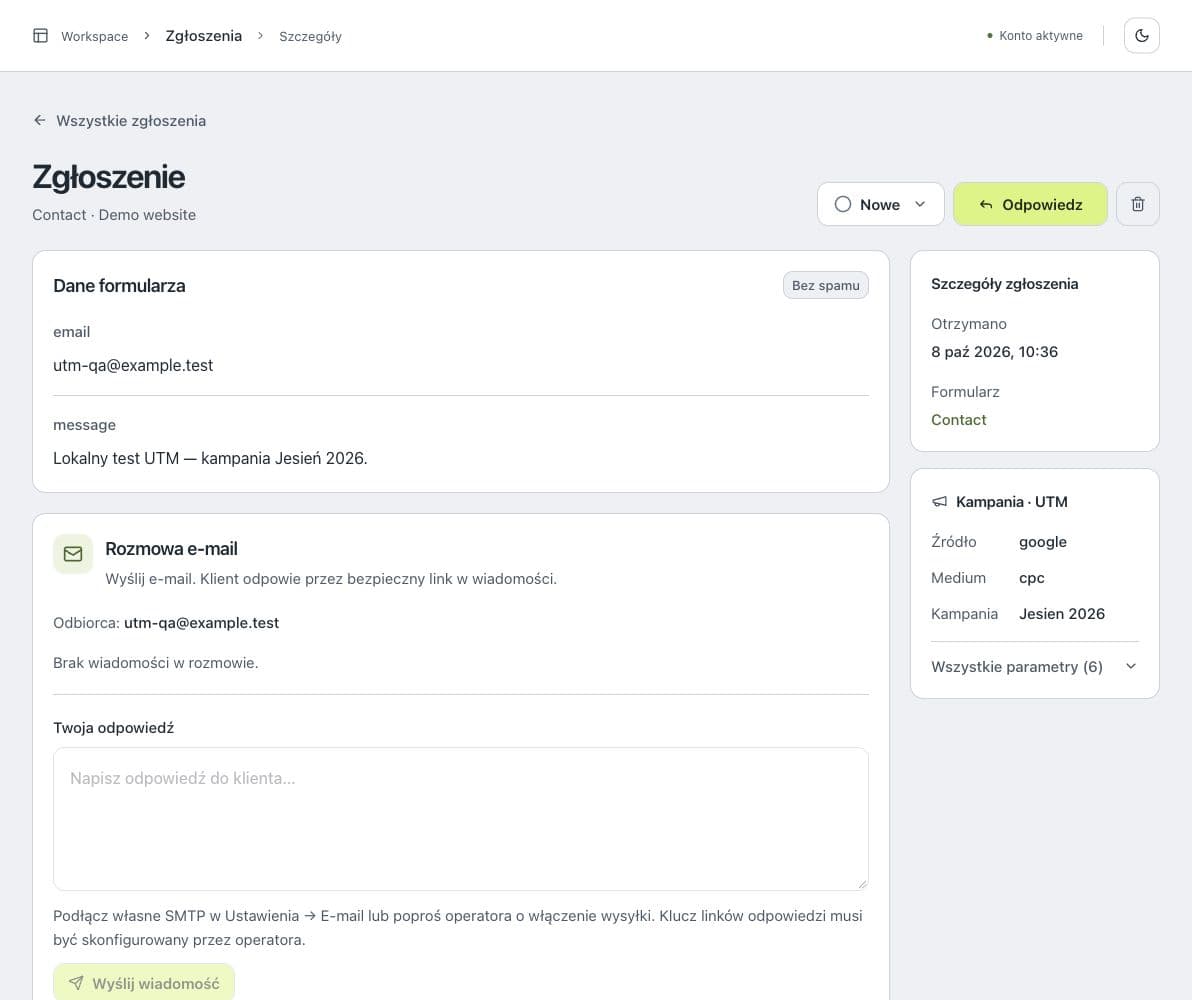
Task: Click the envelope icon next to Rozmowa e-mail
Action: [x=73, y=554]
